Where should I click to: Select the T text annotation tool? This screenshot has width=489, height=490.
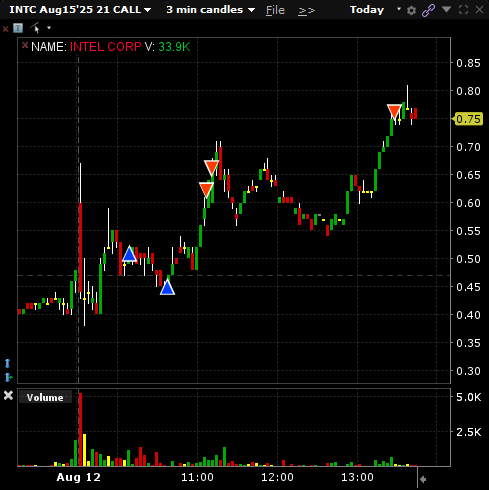(18, 28)
